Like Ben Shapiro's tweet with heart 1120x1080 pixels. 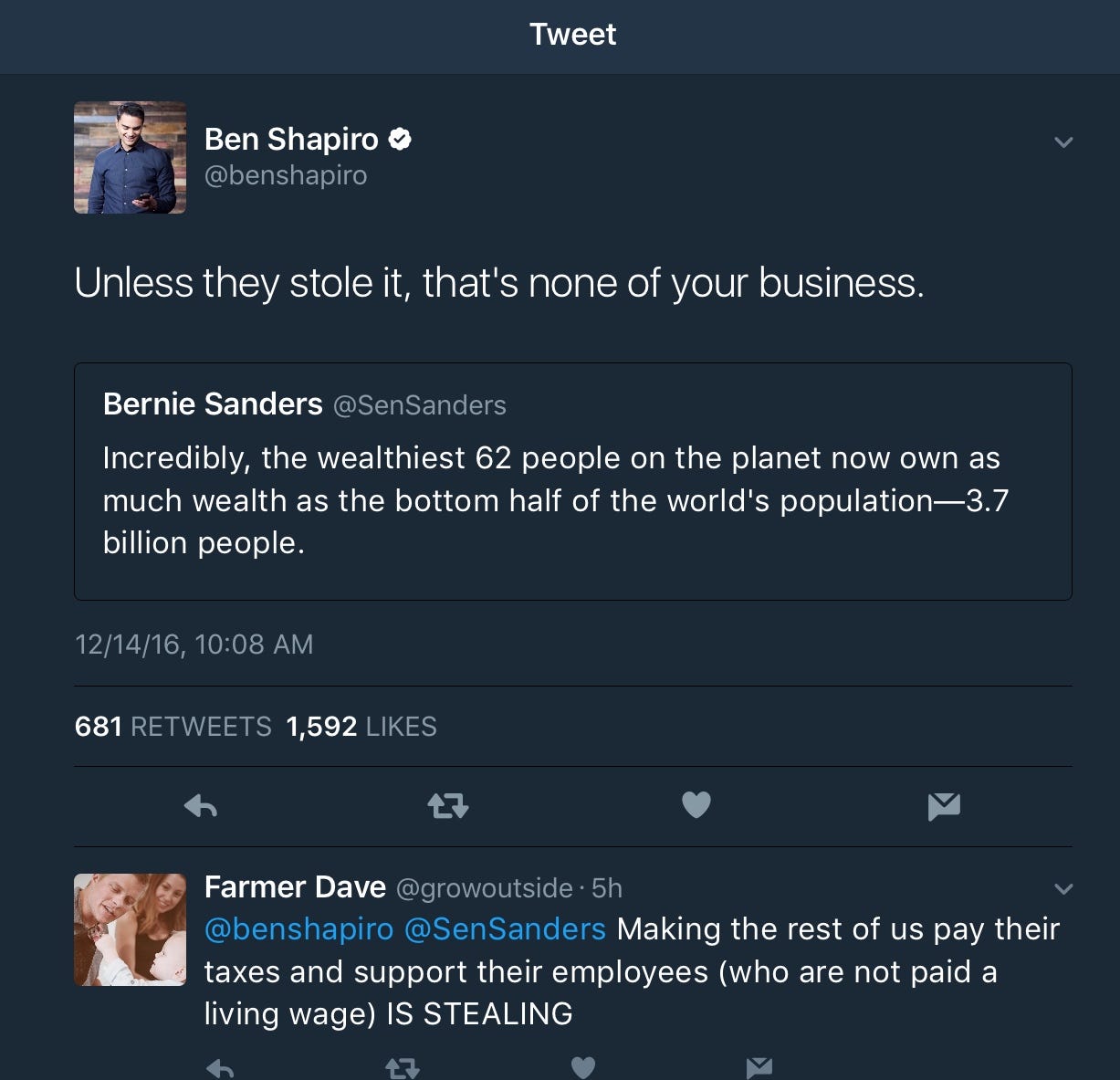coord(696,804)
